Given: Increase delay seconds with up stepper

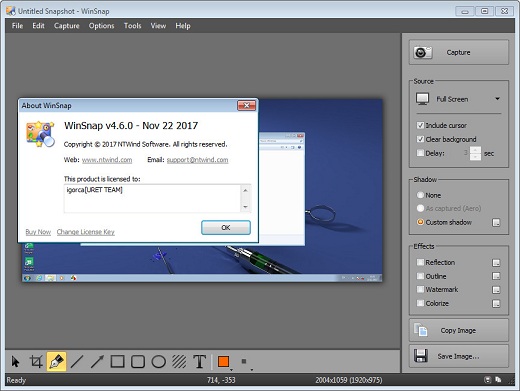Looking at the screenshot, I should [475, 150].
